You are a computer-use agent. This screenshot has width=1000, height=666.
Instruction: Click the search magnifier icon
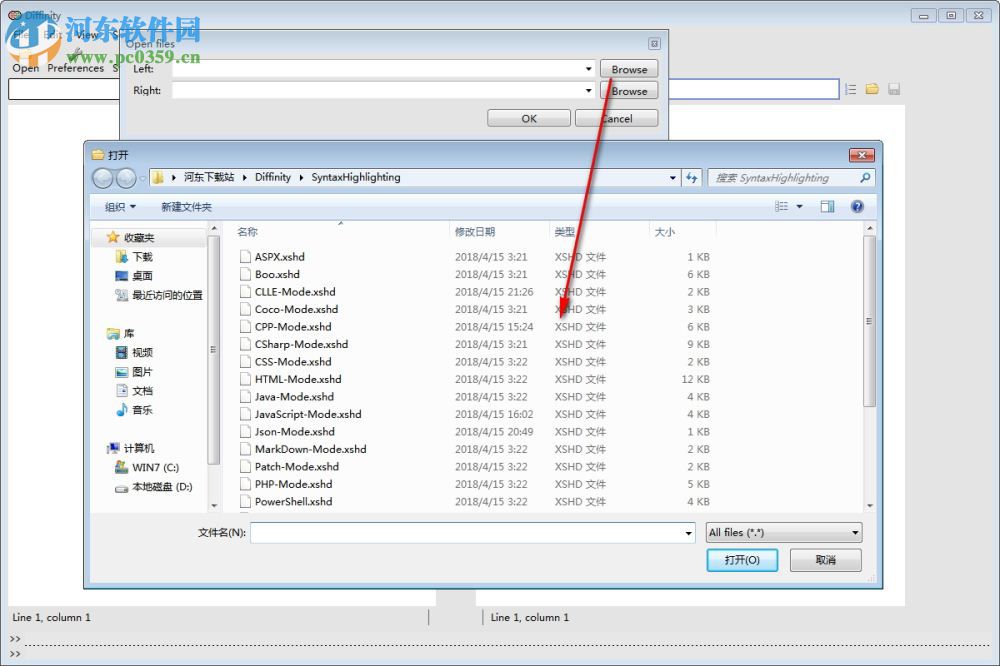coord(865,178)
